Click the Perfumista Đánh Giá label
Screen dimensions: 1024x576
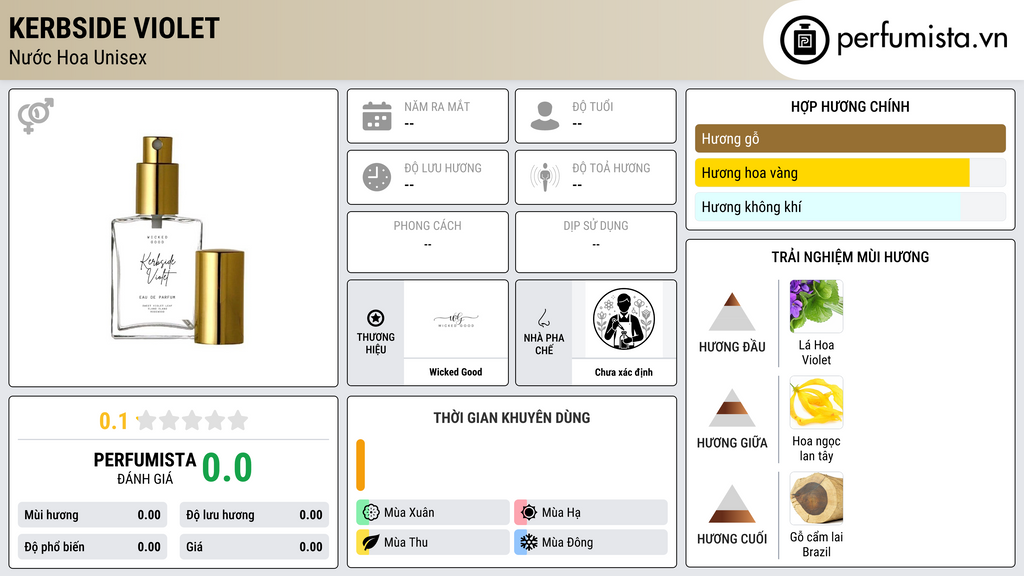pos(144,468)
